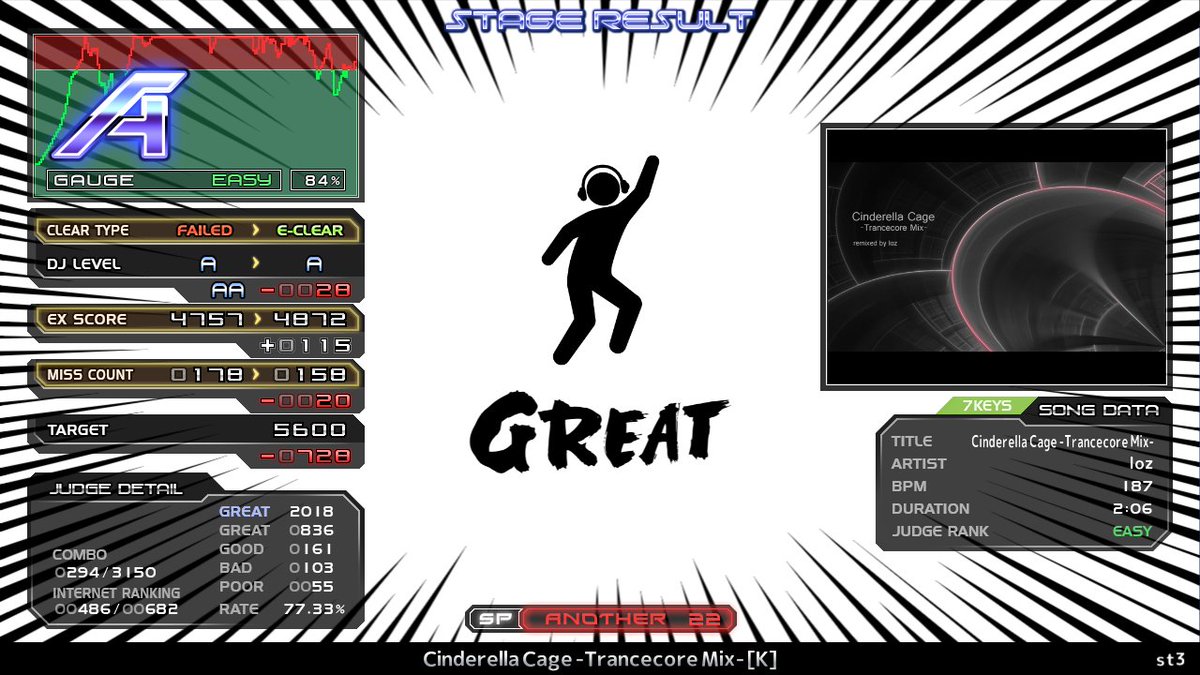Click the ANOTHER 22 difficulty label

631,619
